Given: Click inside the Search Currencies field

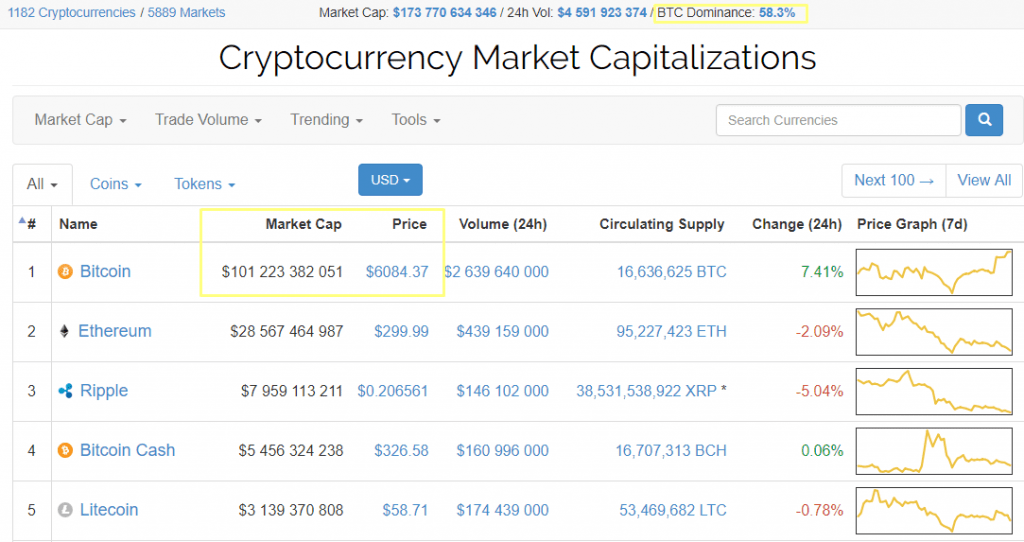Looking at the screenshot, I should (837, 120).
